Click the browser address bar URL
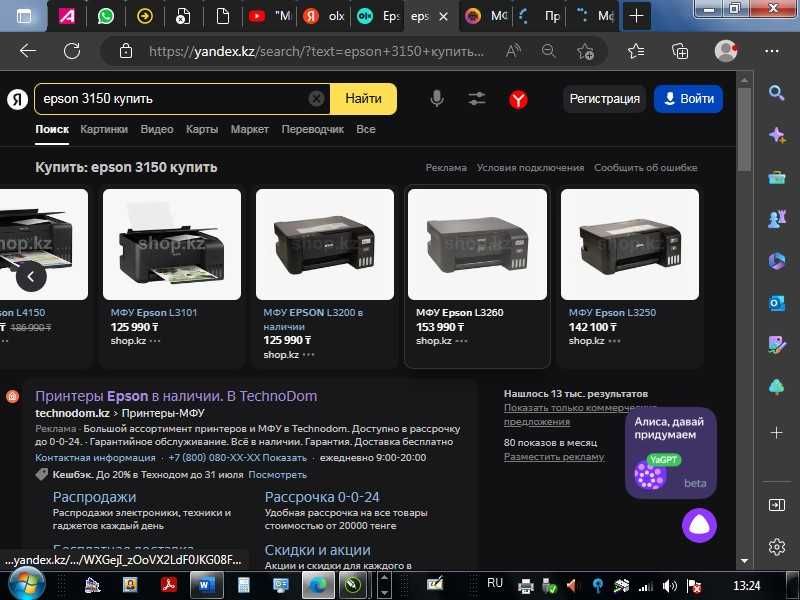 coord(316,51)
